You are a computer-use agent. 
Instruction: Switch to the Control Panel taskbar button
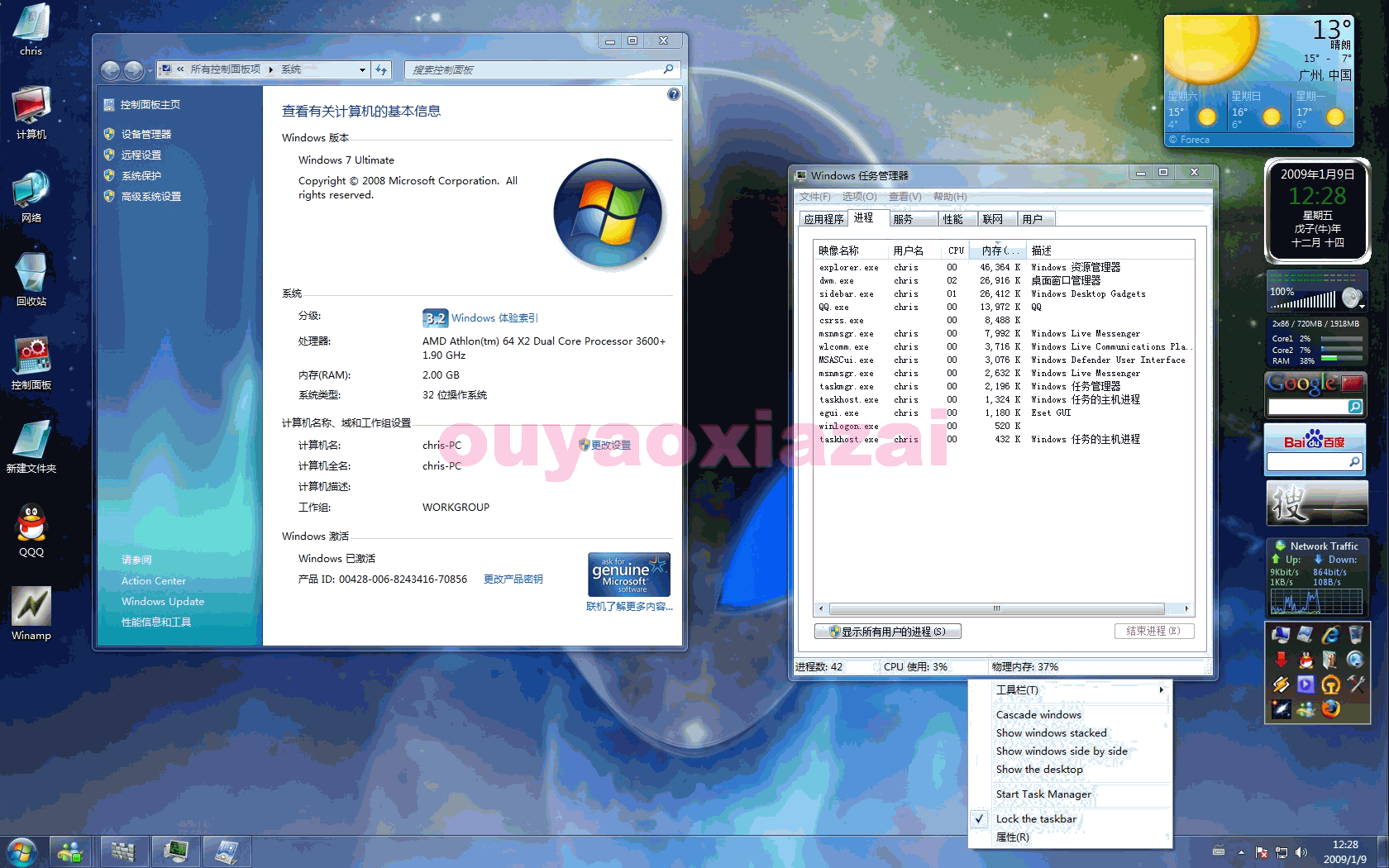[x=227, y=851]
